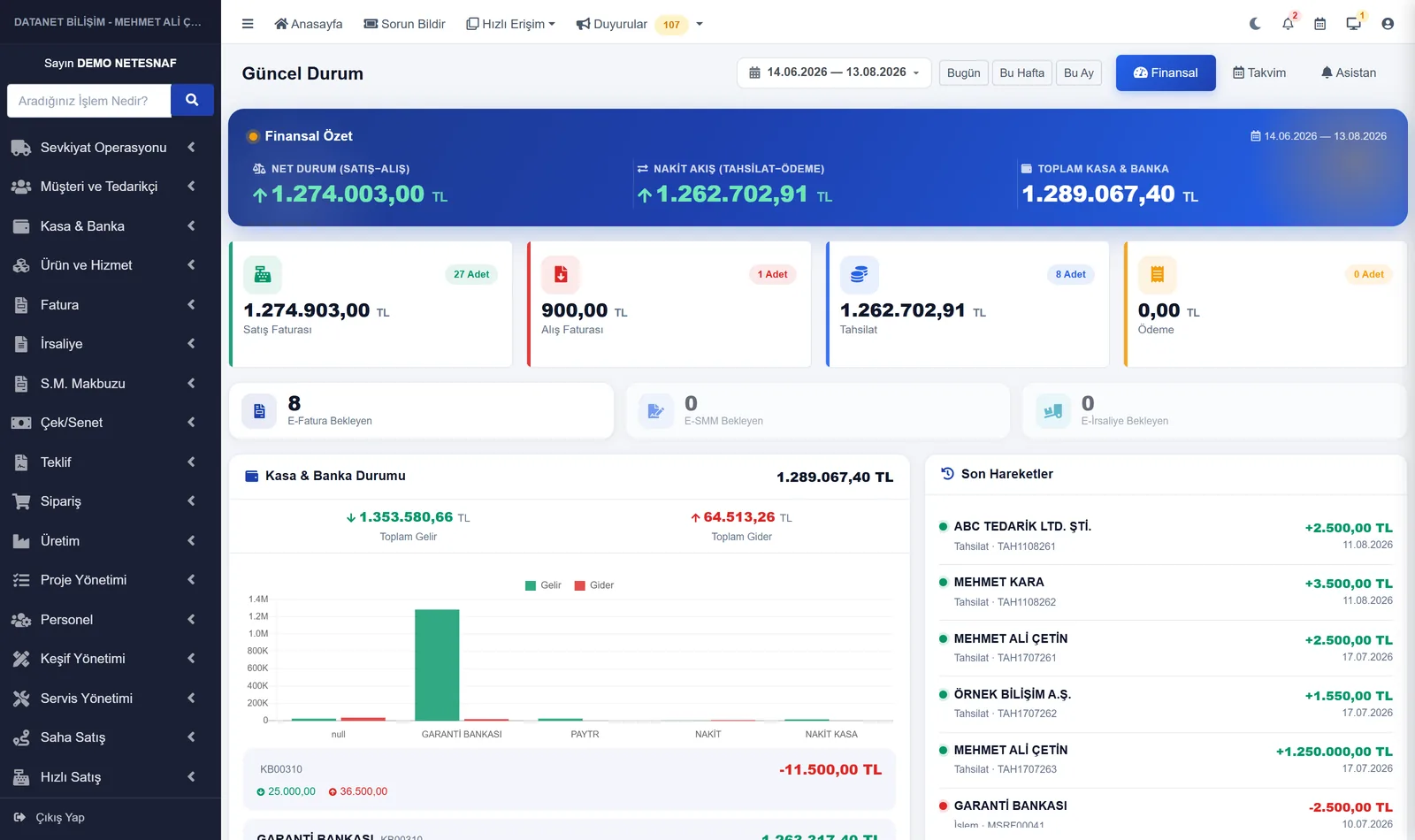Click the Son Hareketler history icon
The height and width of the screenshot is (840, 1415).
[x=947, y=474]
